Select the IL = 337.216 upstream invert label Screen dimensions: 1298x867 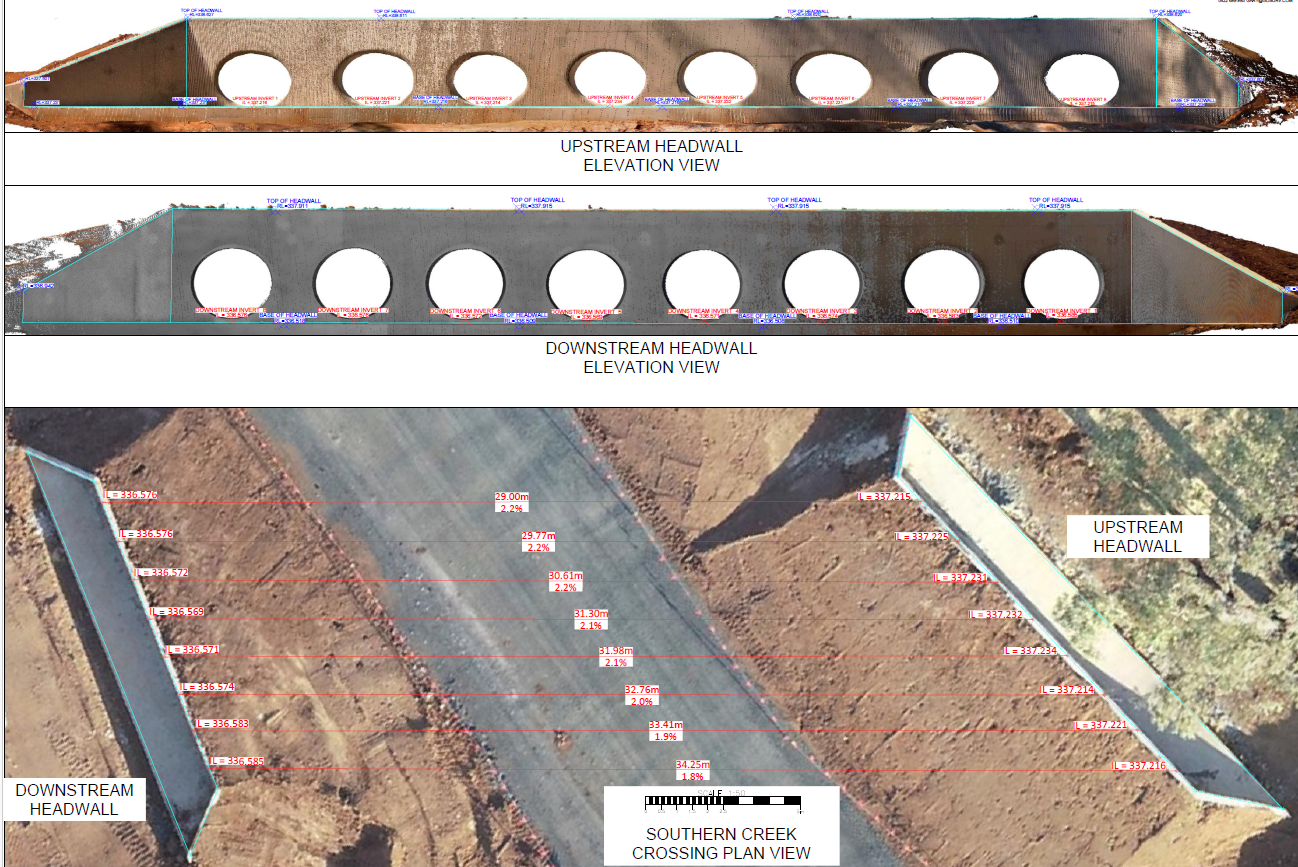point(1140,766)
